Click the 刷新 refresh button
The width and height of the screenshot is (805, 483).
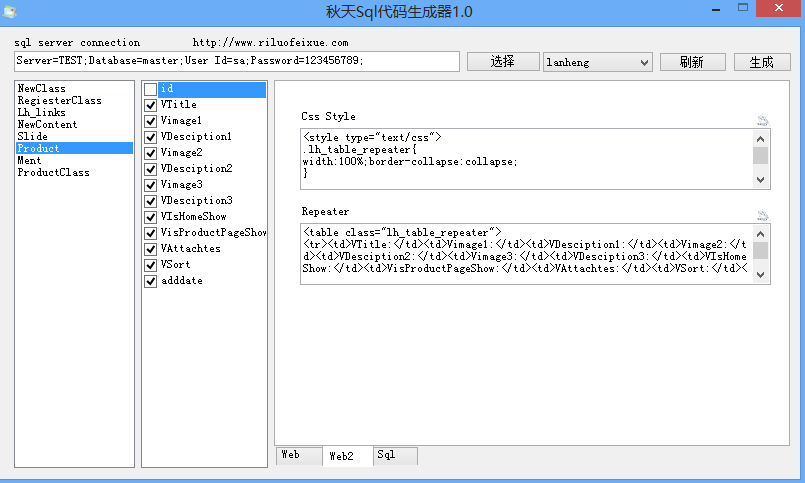(x=692, y=62)
